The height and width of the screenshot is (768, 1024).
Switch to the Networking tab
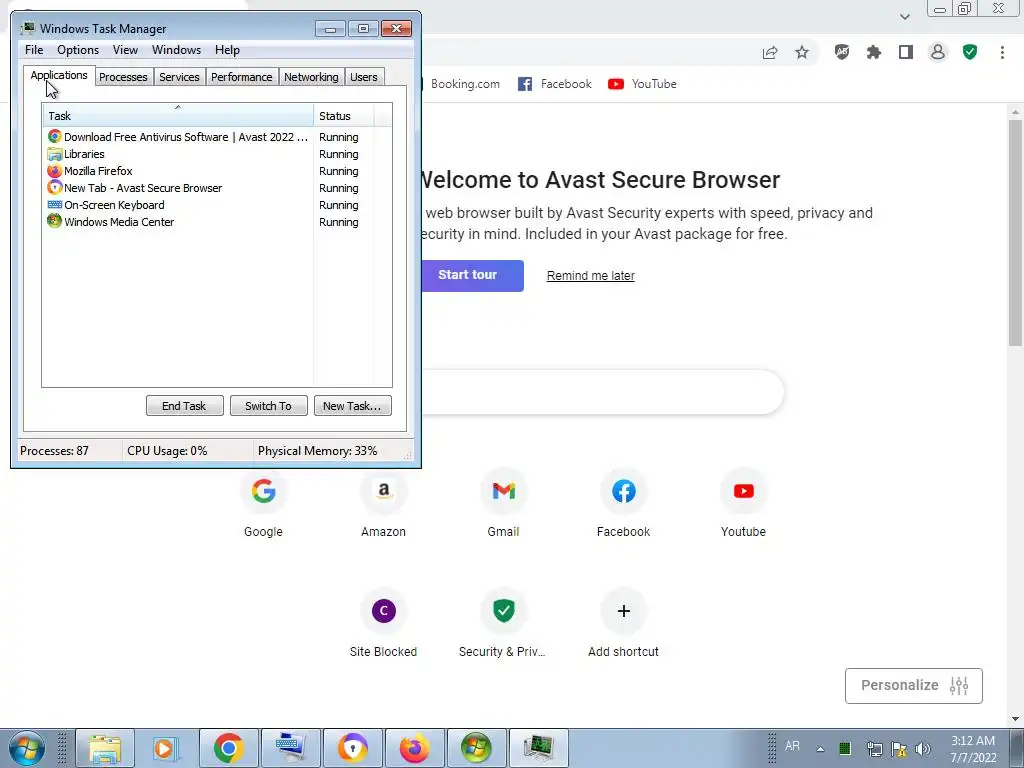point(311,77)
